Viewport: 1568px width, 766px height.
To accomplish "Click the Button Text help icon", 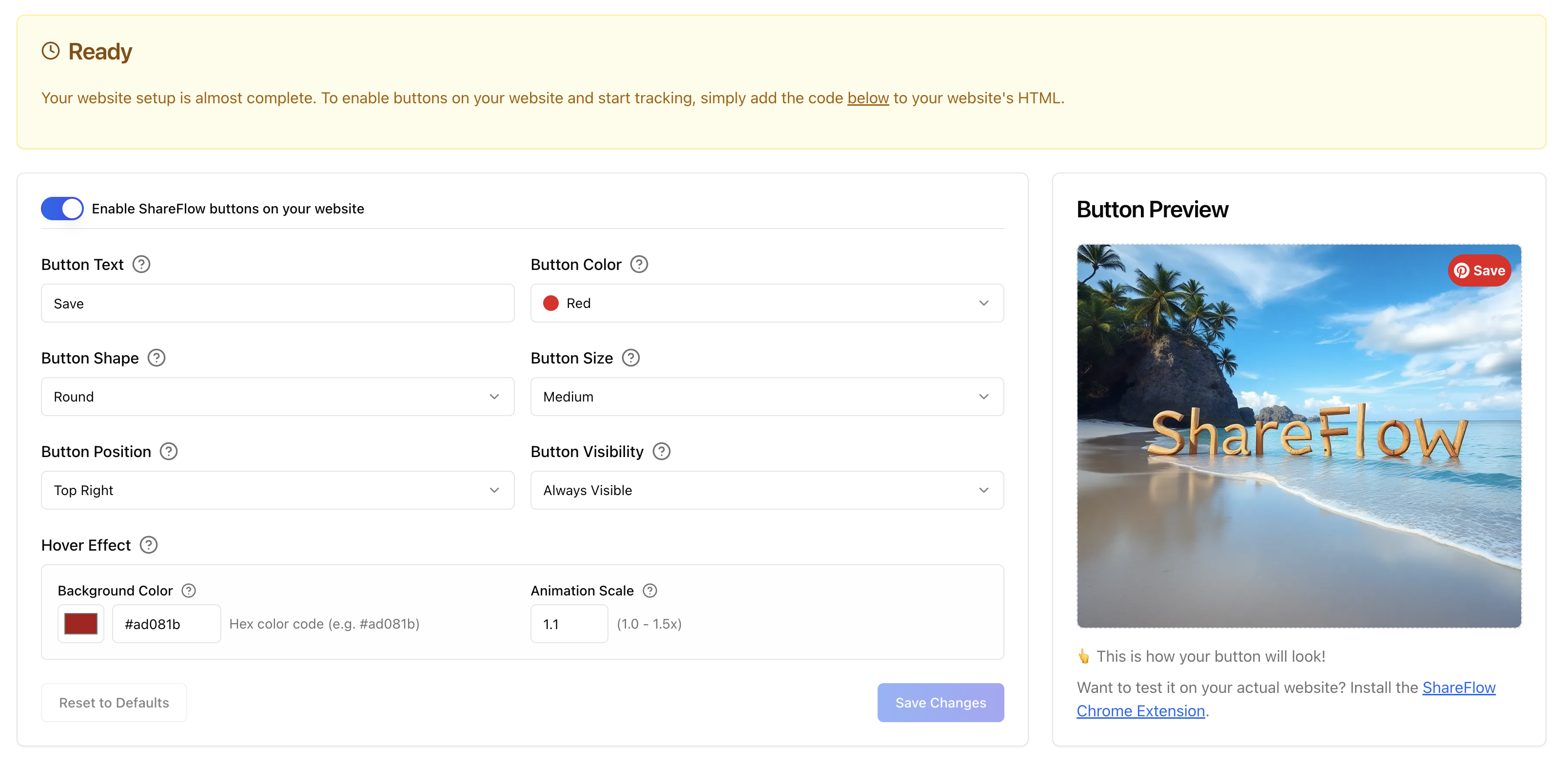I will coord(140,264).
